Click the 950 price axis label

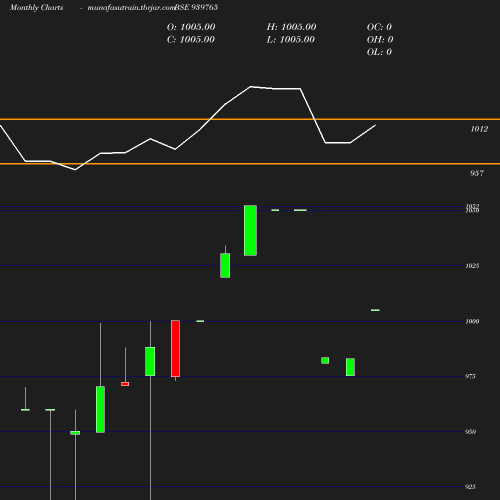(470, 432)
